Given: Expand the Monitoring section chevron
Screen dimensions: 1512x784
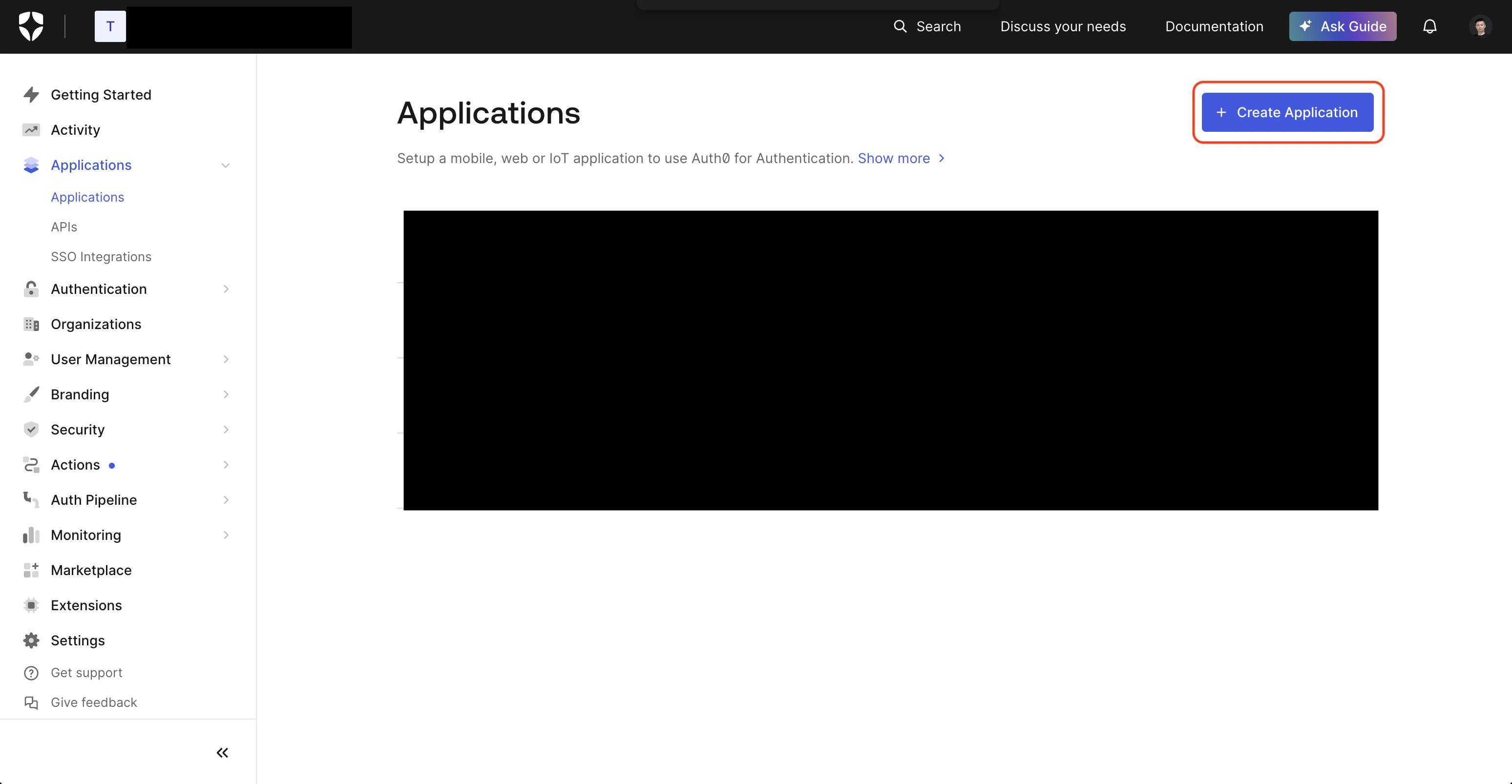Looking at the screenshot, I should coord(226,535).
